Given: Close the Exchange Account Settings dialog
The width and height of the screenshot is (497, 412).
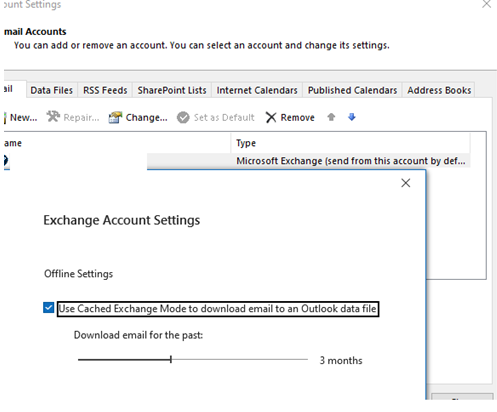Looking at the screenshot, I should tap(406, 183).
